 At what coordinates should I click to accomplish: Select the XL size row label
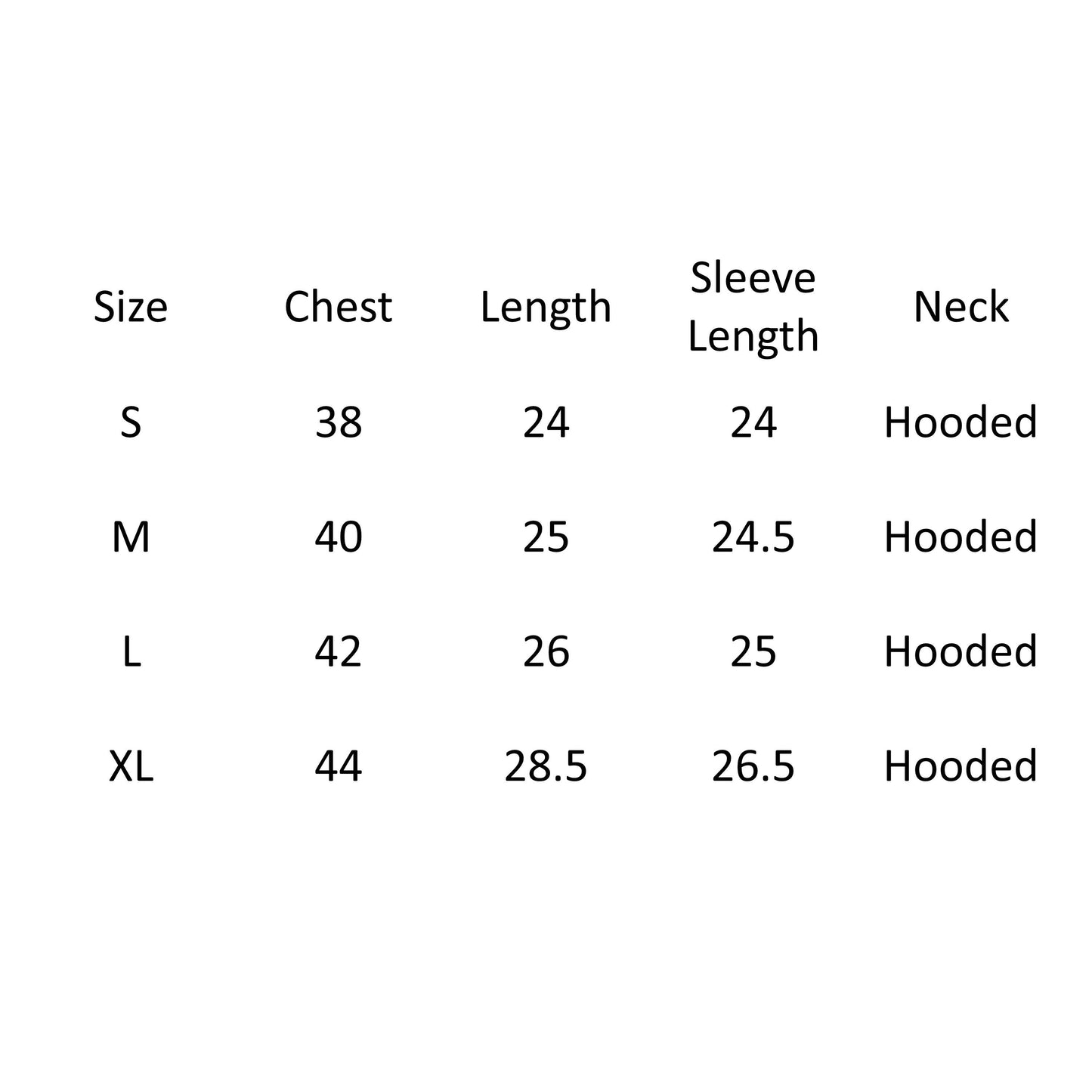tap(131, 766)
